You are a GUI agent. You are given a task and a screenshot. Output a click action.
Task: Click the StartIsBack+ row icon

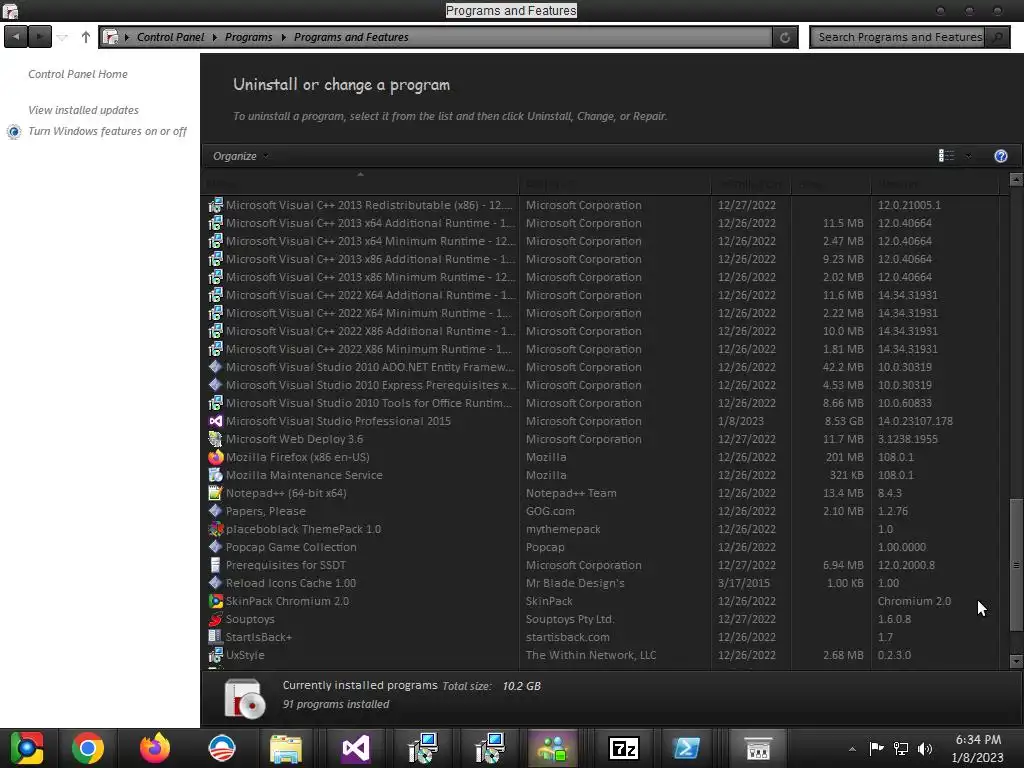216,637
